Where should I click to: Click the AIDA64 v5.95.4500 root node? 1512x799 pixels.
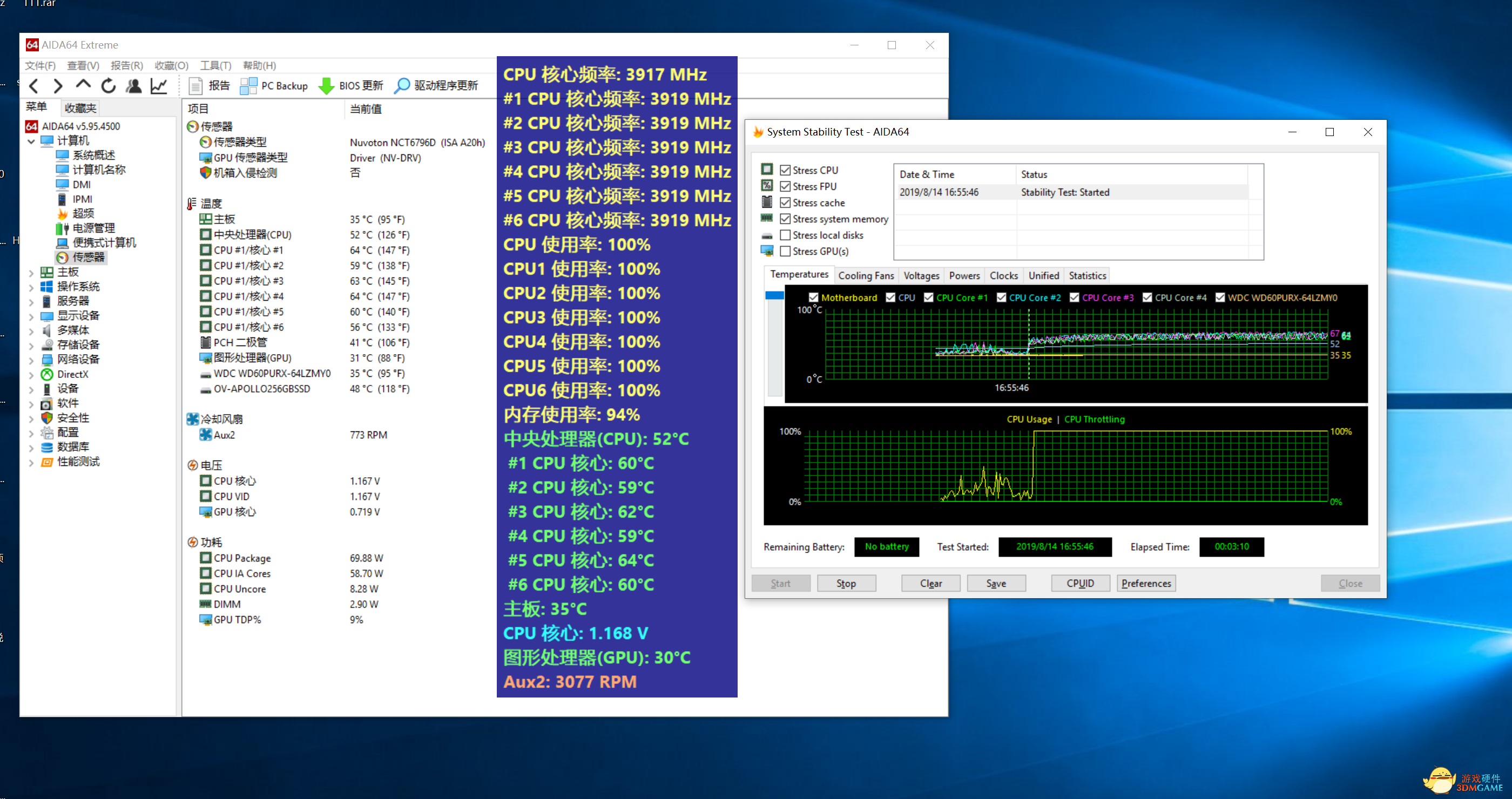(80, 126)
